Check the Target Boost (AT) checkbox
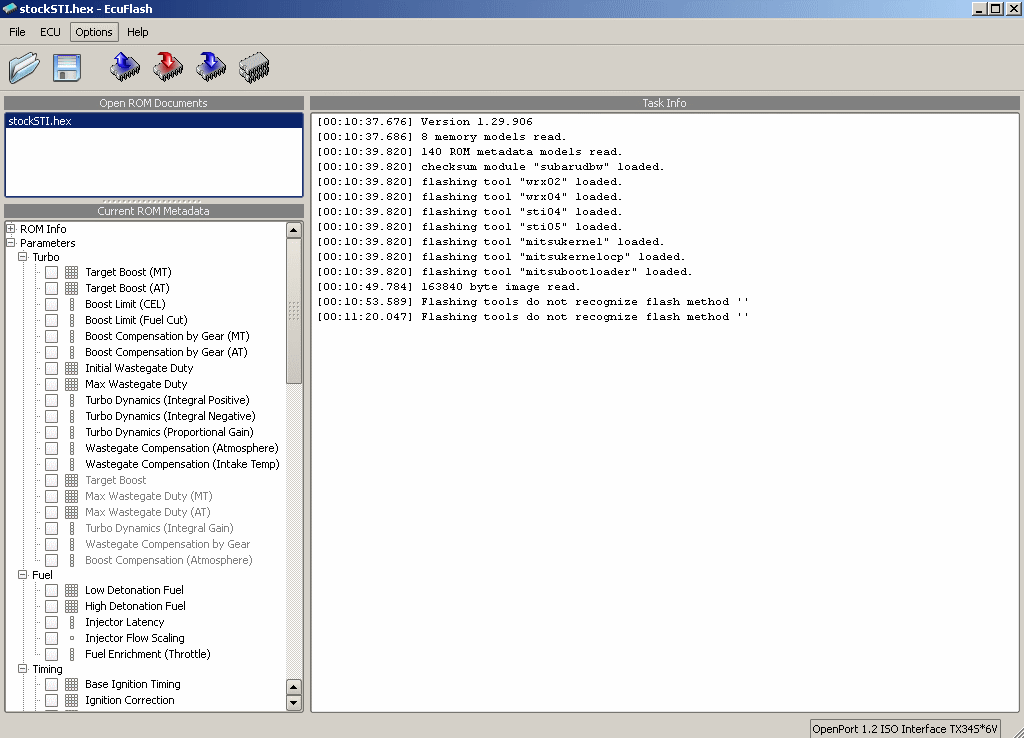1024x738 pixels. pos(52,288)
